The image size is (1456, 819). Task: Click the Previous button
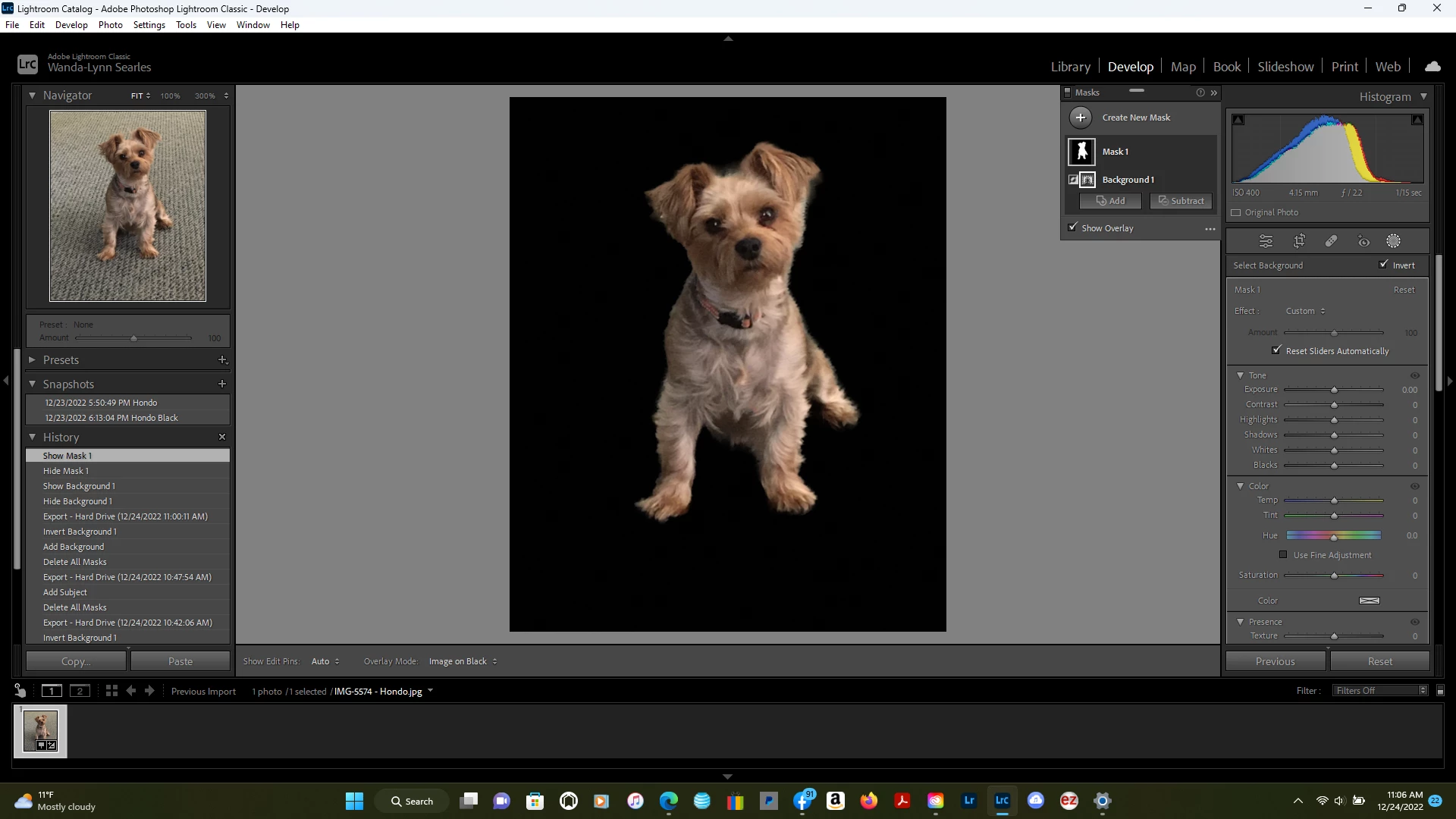point(1275,661)
